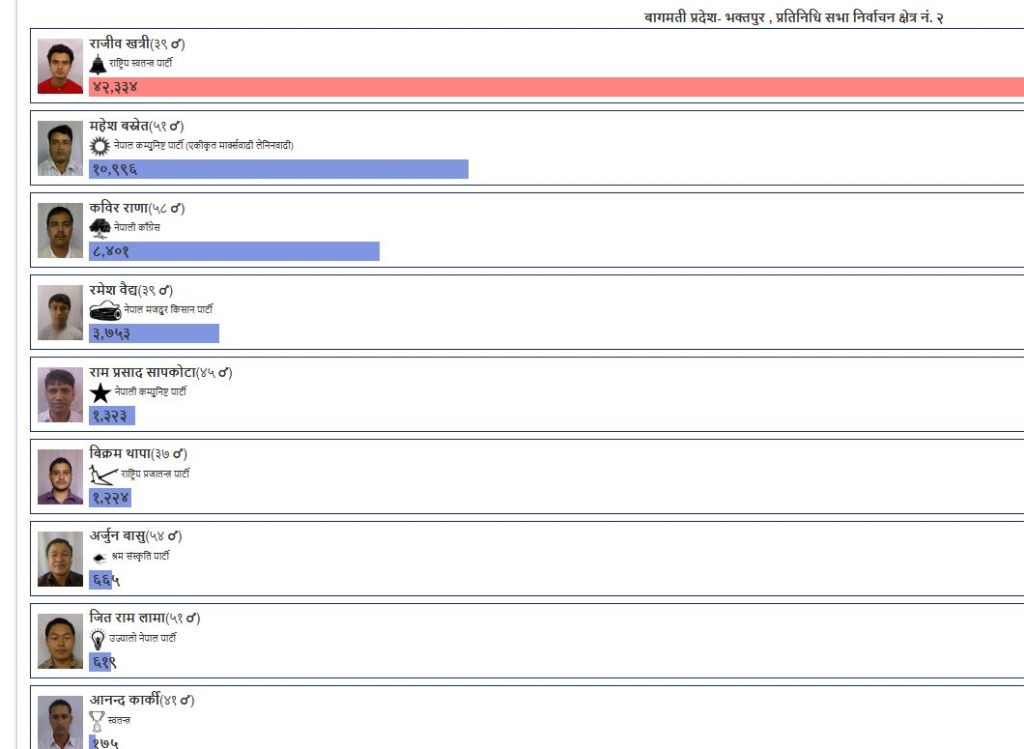Open photo of candidate राजीव खत्री
The width and height of the screenshot is (1024, 749).
60,67
